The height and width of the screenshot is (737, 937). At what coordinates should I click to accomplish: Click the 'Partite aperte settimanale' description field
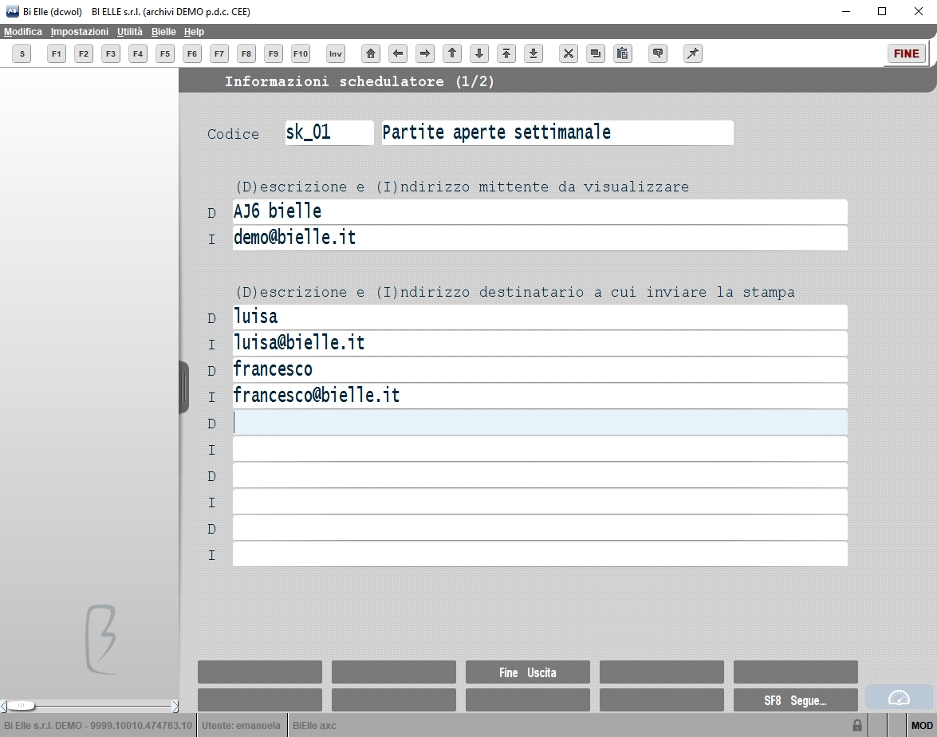click(x=558, y=133)
